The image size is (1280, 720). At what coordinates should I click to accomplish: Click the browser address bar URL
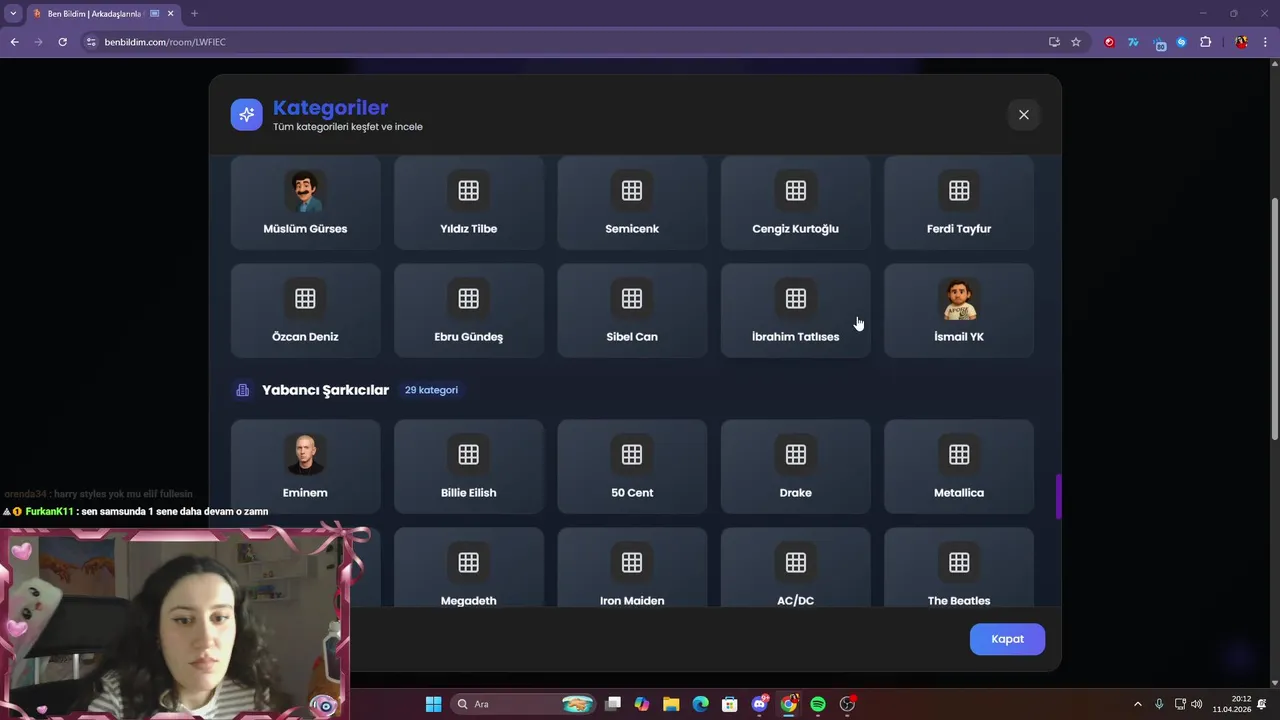(165, 42)
